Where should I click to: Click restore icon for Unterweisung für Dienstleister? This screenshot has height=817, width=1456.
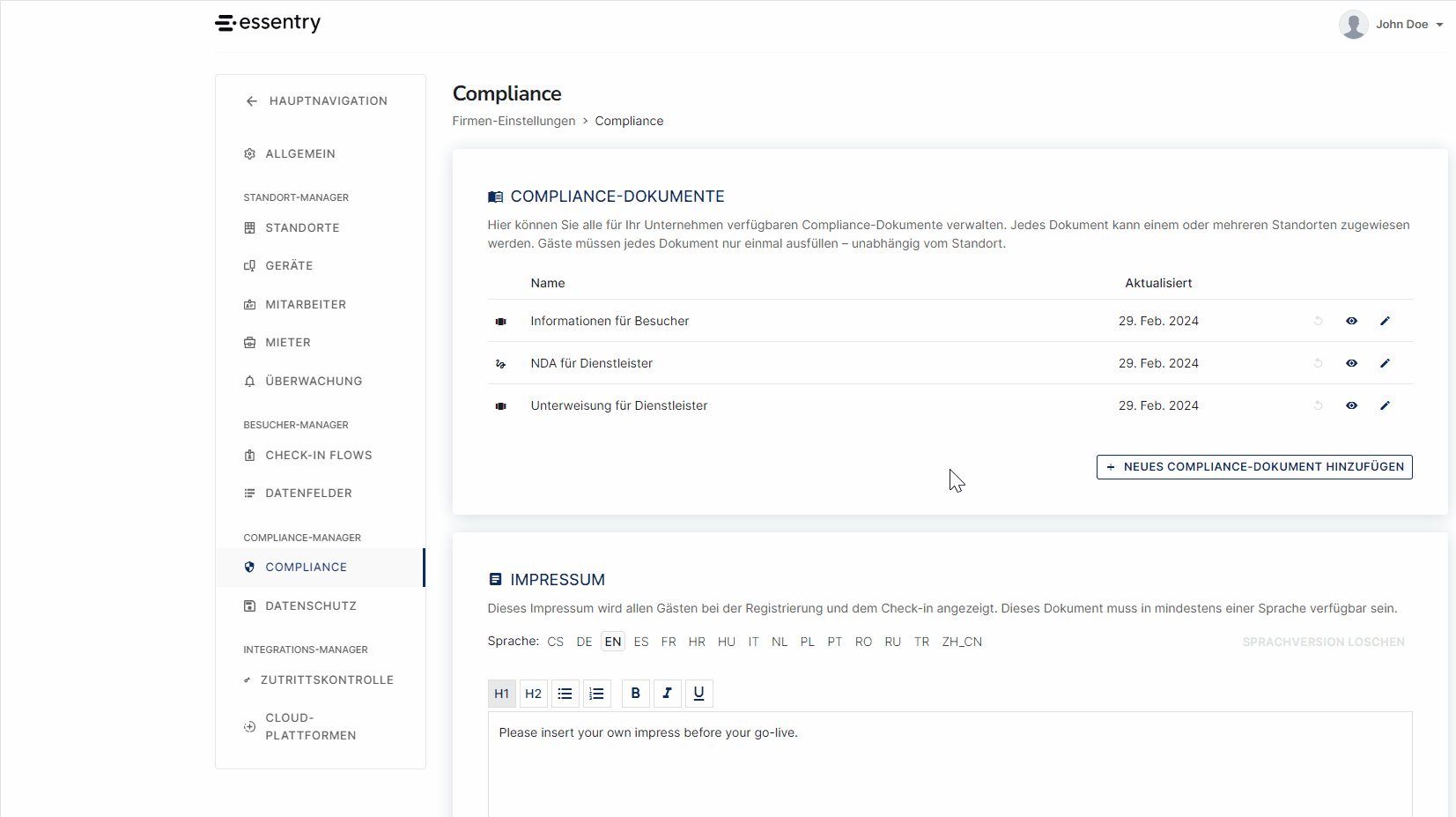(x=1319, y=406)
